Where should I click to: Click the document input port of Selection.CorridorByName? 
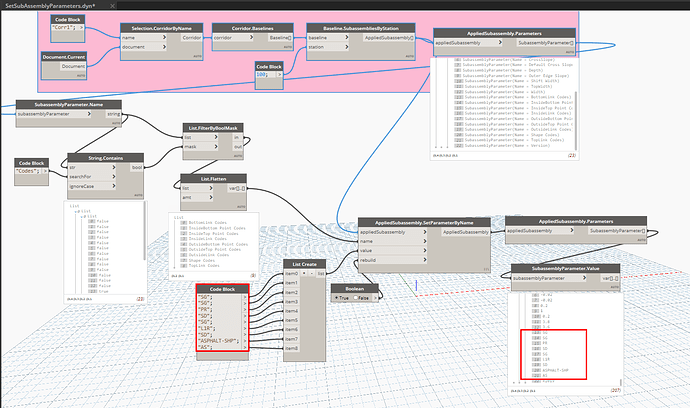click(x=144, y=47)
